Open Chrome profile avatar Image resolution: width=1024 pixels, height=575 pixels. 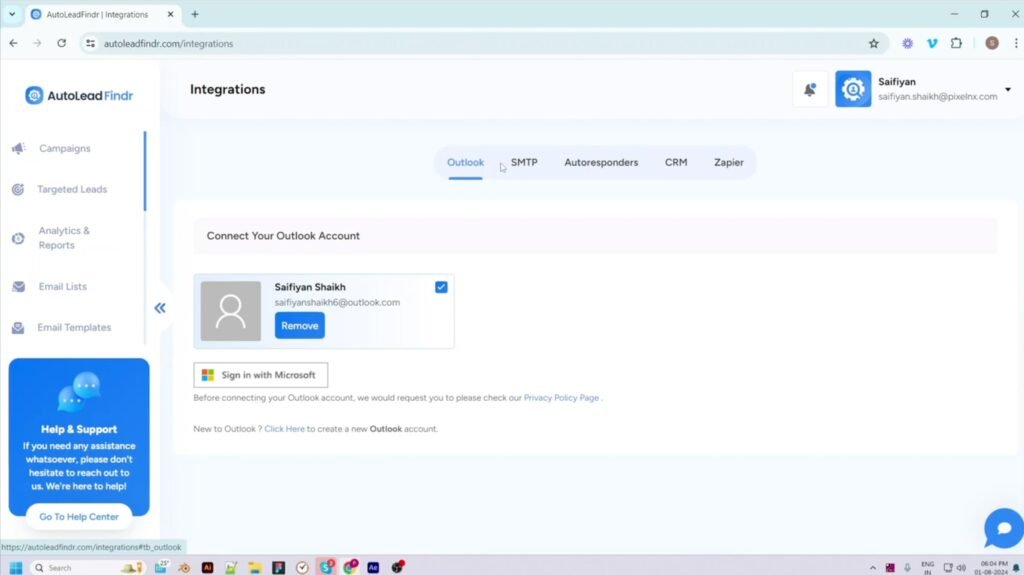point(991,43)
